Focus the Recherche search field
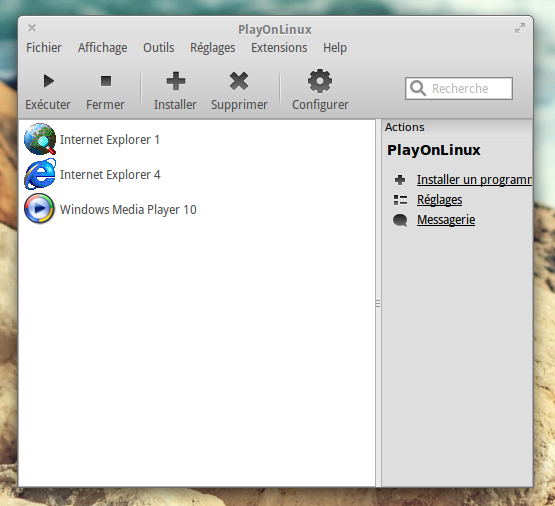Image resolution: width=555 pixels, height=506 pixels. coord(459,88)
